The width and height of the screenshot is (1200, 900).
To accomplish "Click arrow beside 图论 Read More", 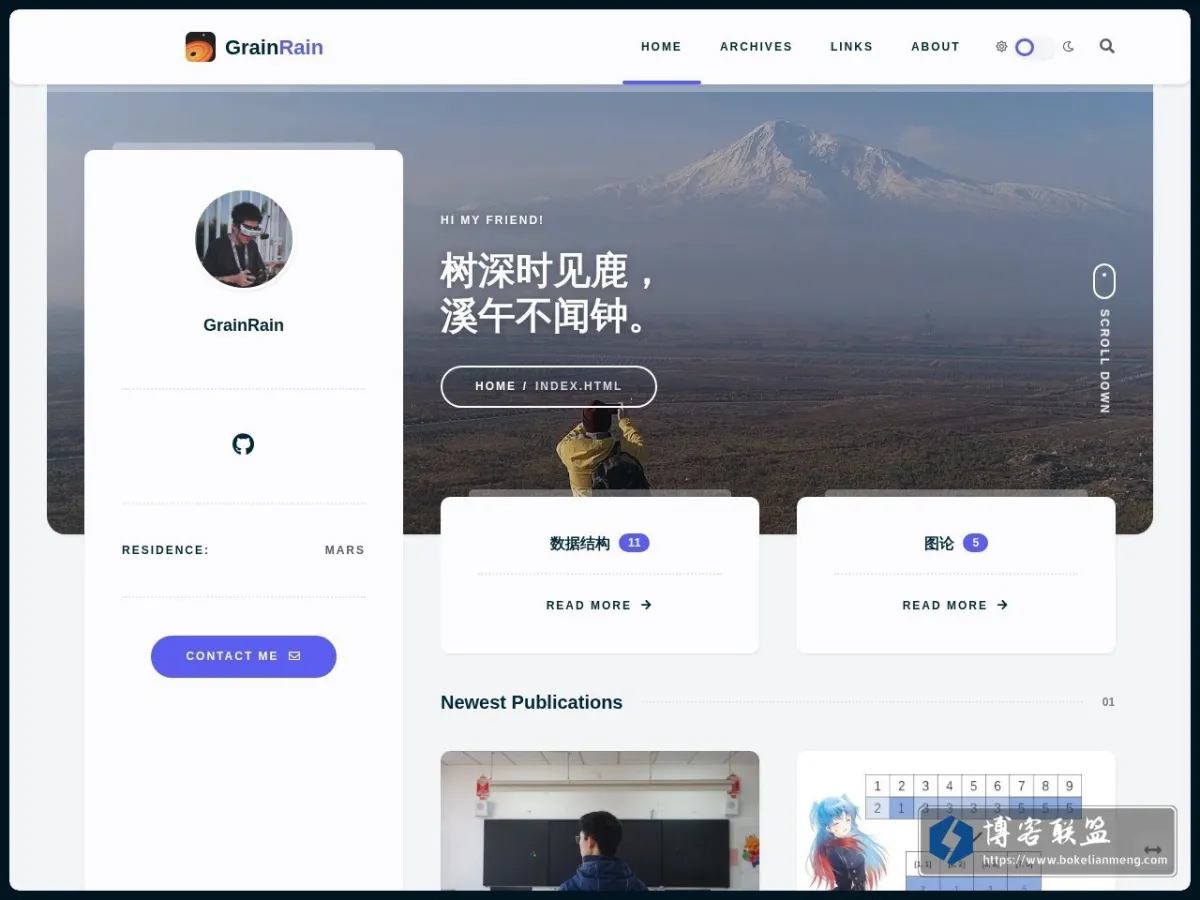I will coord(1002,605).
